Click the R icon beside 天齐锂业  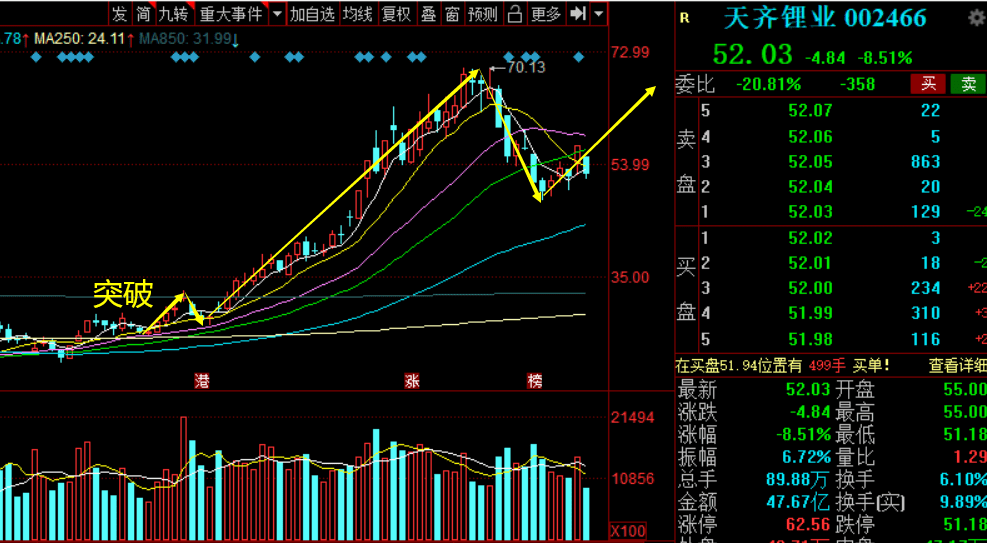684,18
